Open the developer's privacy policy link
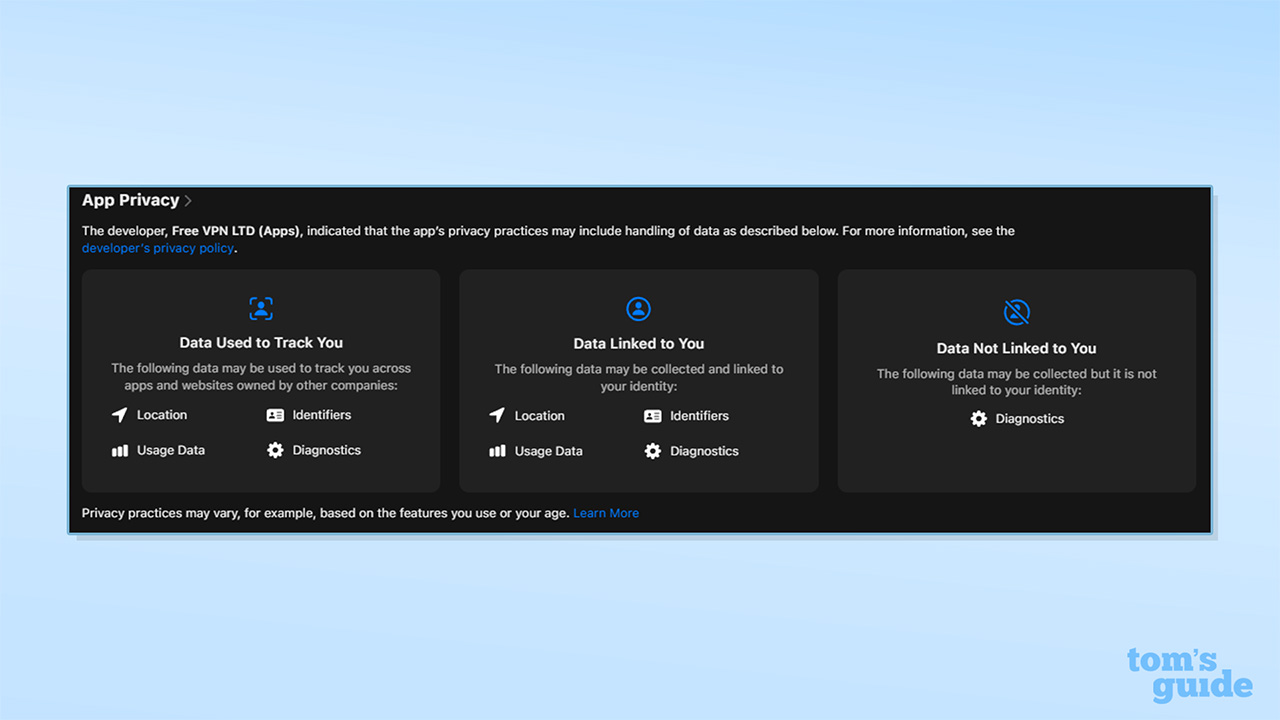The image size is (1280, 720). (x=157, y=247)
